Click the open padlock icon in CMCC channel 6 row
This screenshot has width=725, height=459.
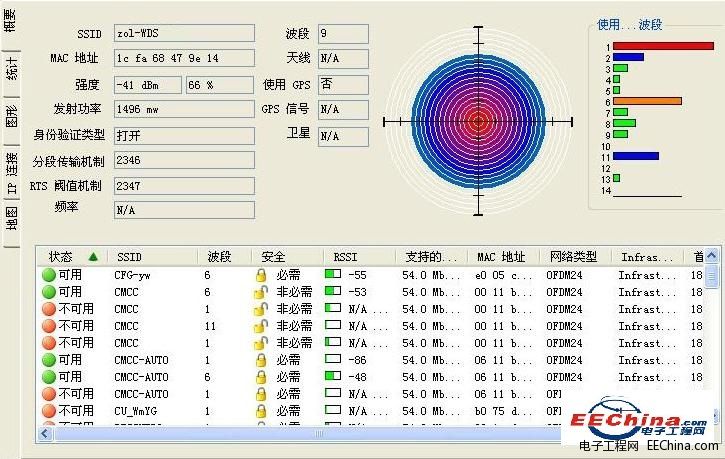[x=261, y=292]
